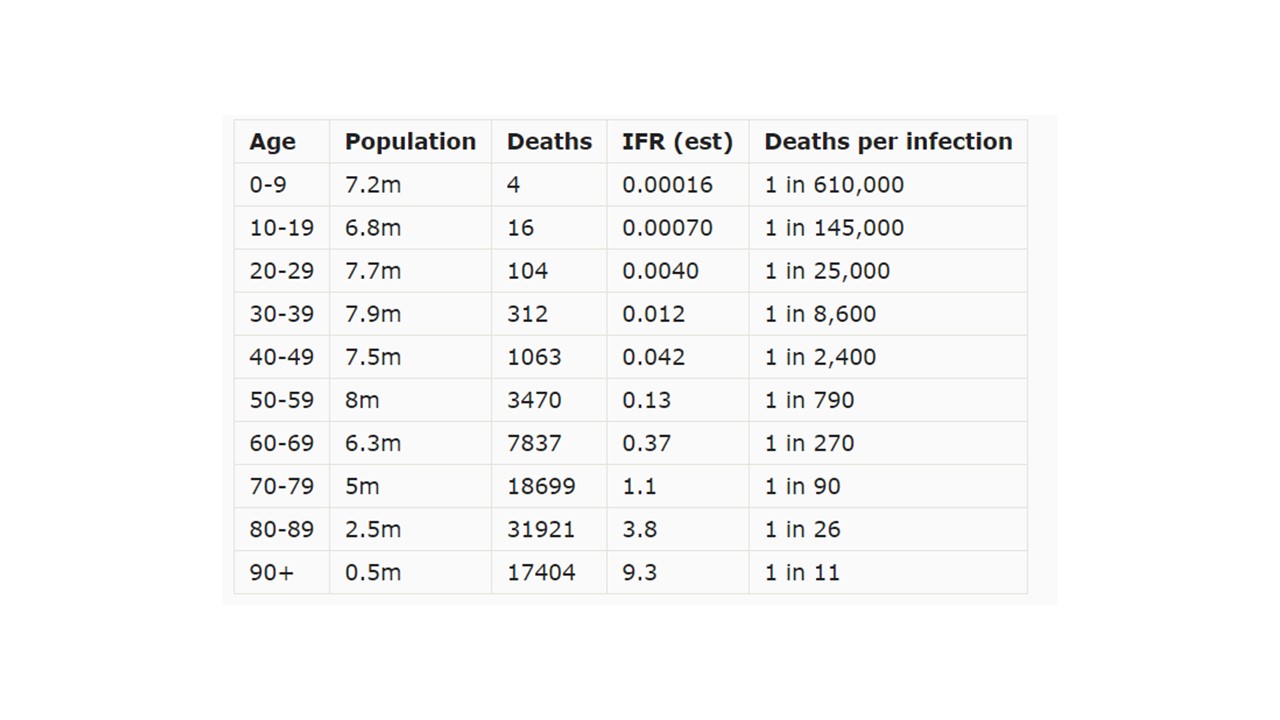Click the 1 in 790 cell
This screenshot has height=720, width=1280.
pos(809,400)
